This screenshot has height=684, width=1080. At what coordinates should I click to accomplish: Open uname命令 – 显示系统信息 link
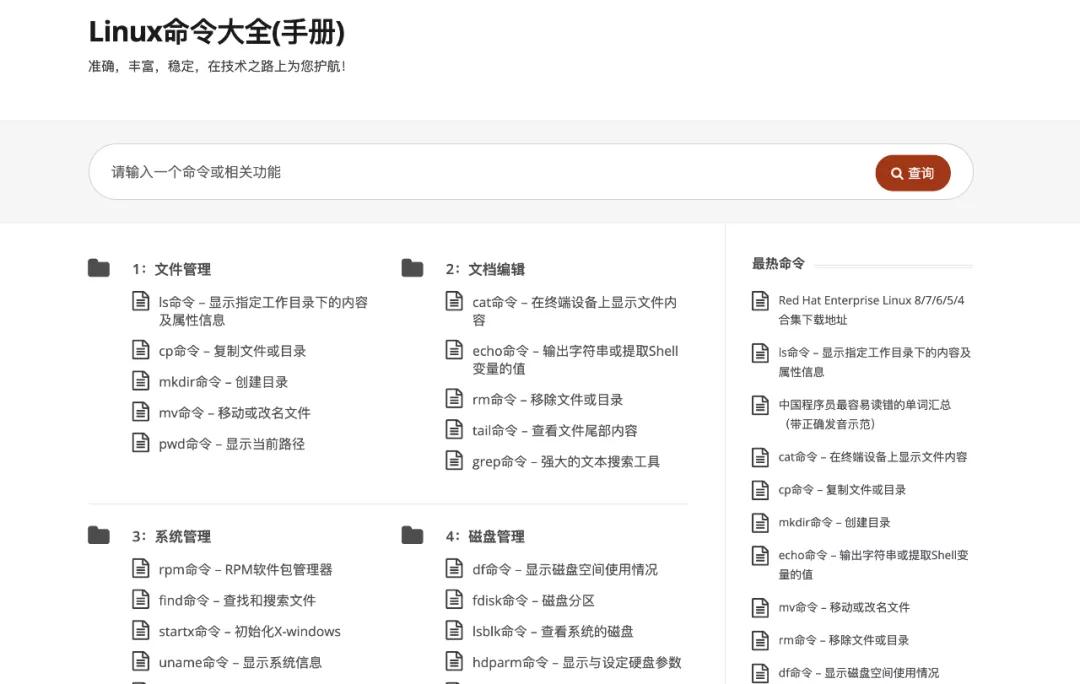point(240,663)
